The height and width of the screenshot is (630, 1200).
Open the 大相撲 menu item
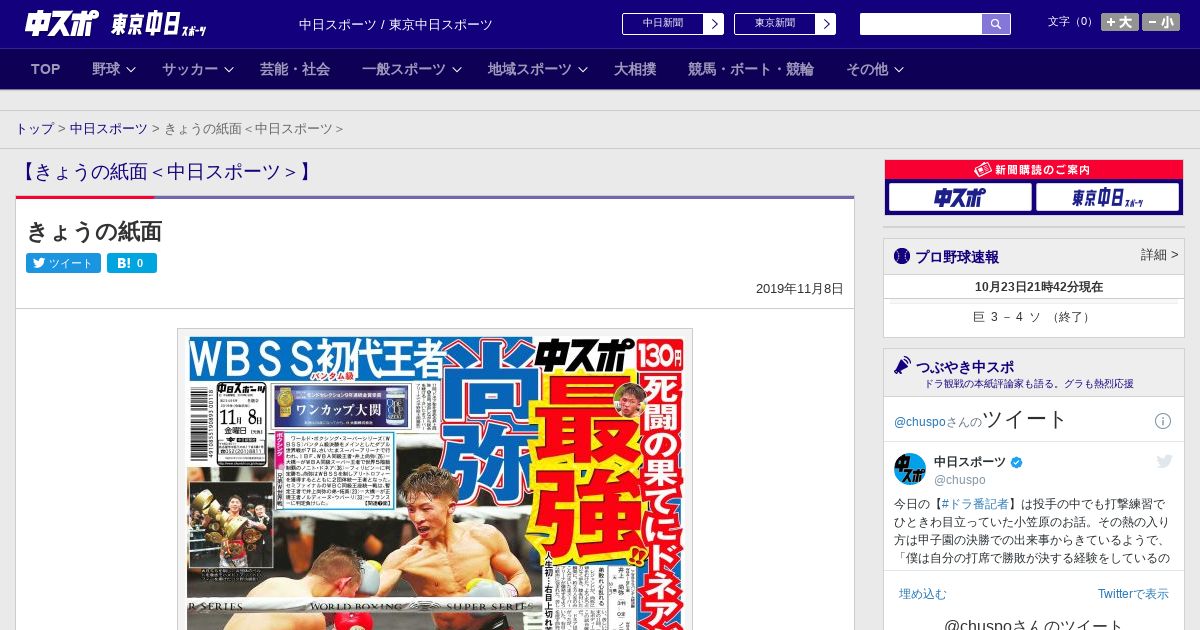(x=635, y=69)
